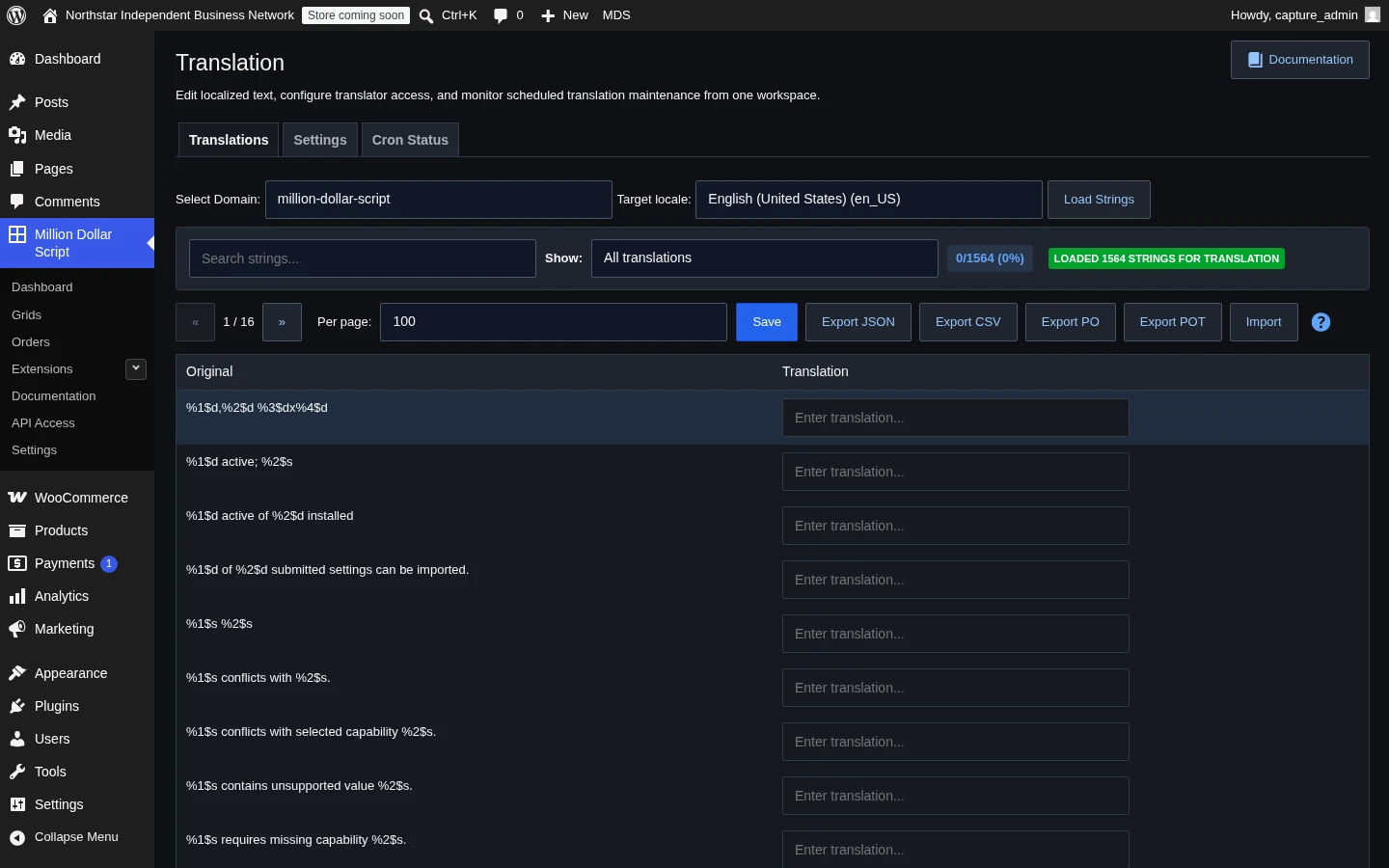
Task: Click the Collapse Menu arrow icon
Action: click(x=17, y=837)
